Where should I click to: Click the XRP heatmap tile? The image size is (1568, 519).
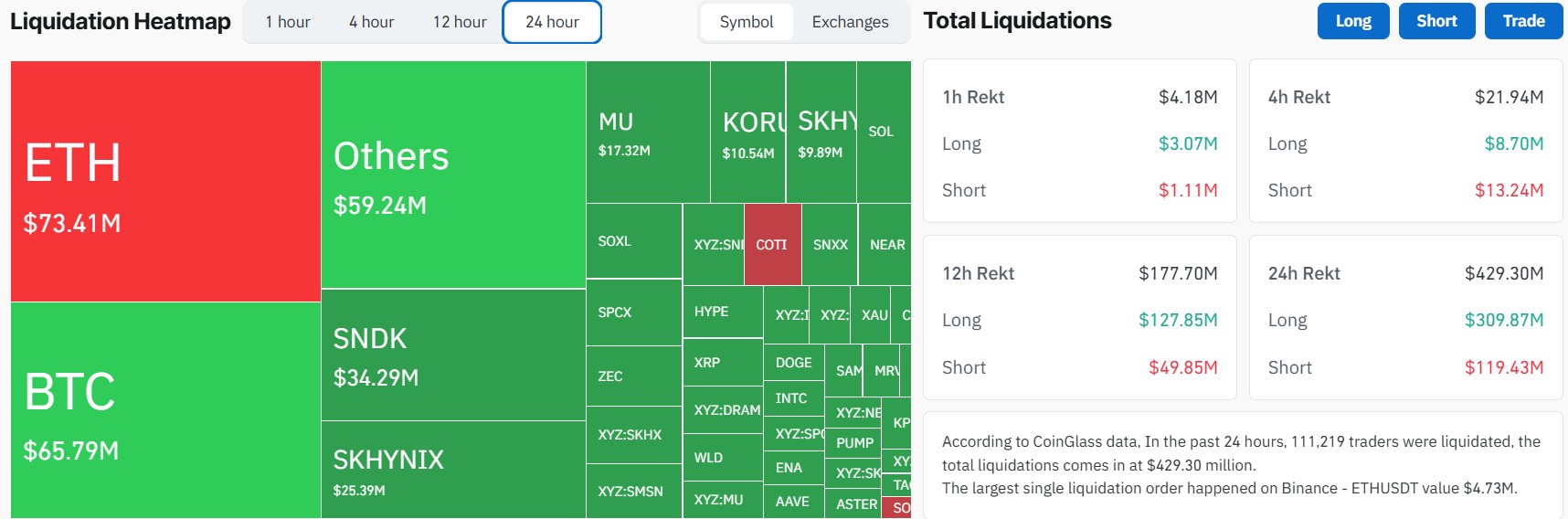coord(723,362)
